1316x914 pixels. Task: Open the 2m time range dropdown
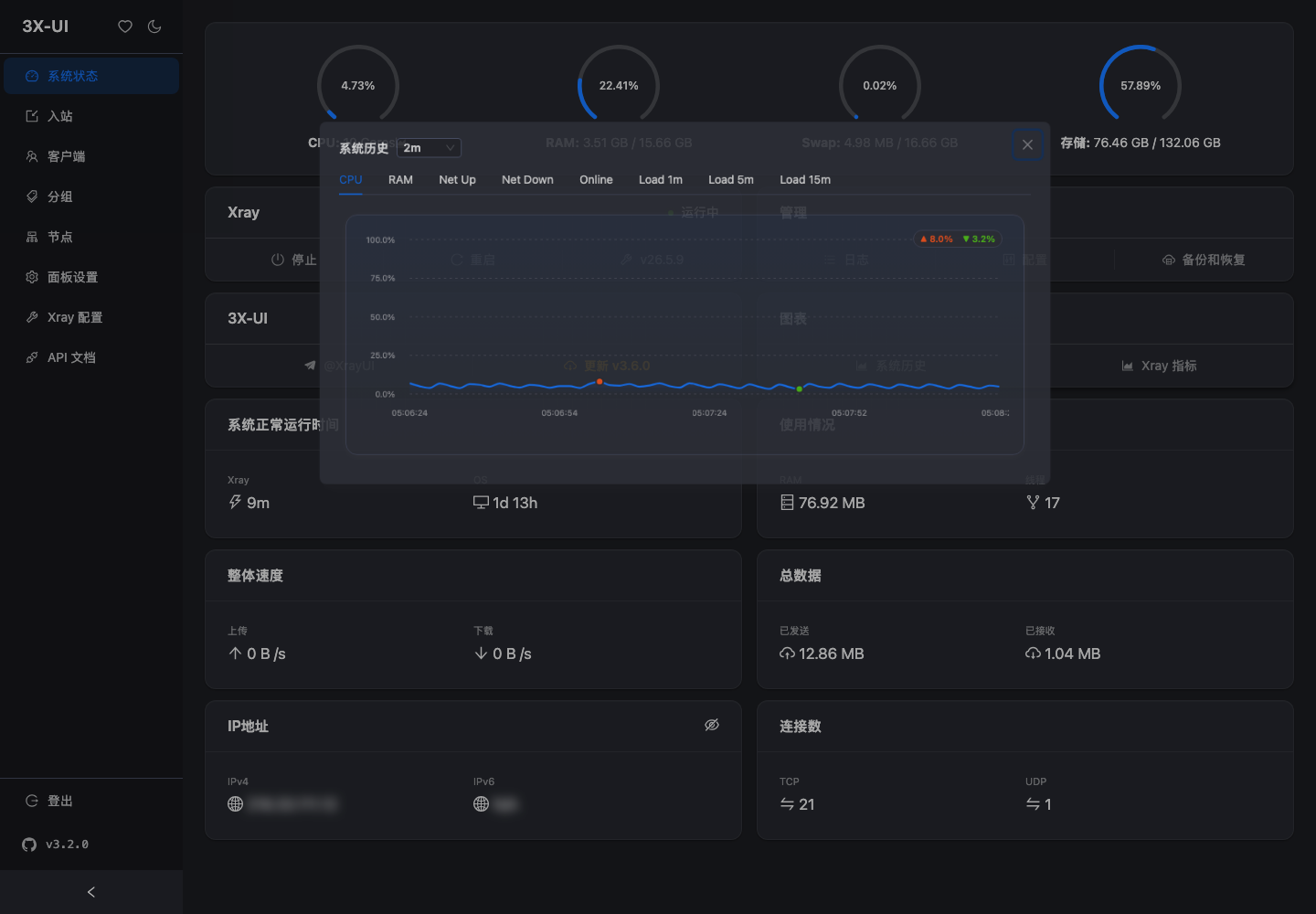click(x=430, y=148)
